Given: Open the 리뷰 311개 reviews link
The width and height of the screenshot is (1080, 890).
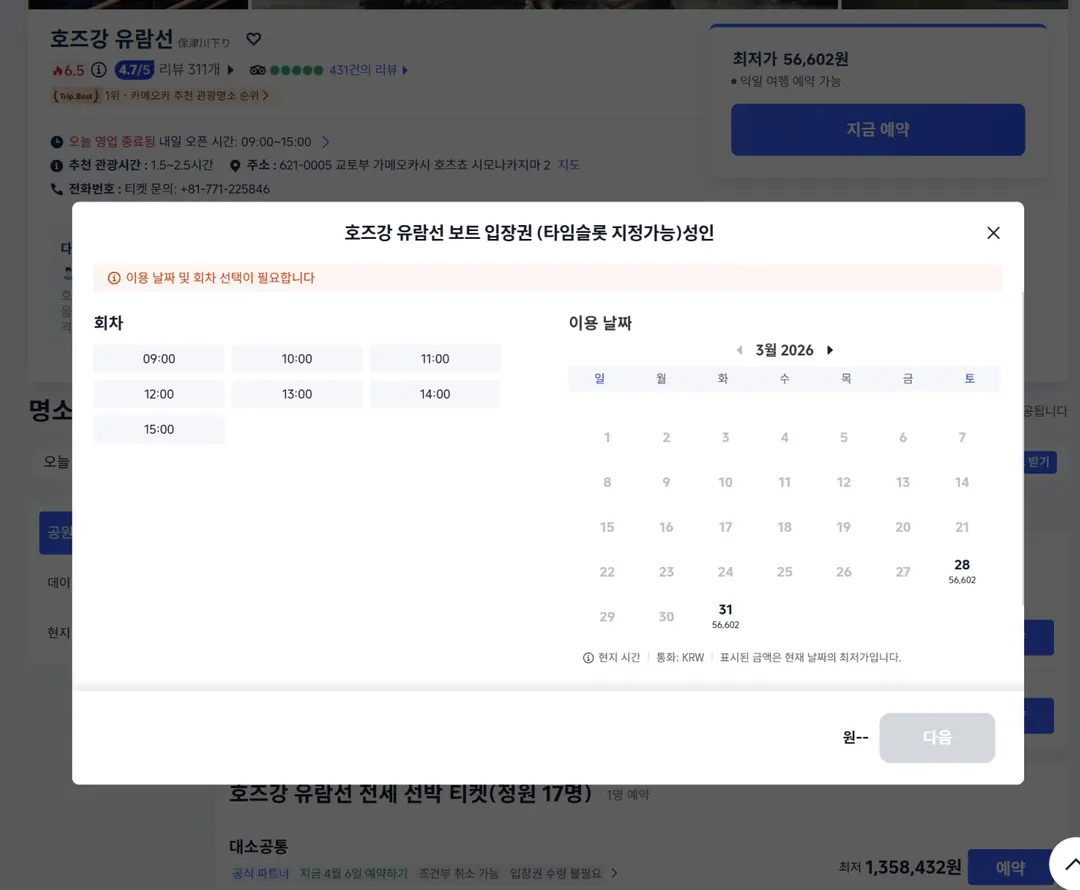Looking at the screenshot, I should click(196, 70).
